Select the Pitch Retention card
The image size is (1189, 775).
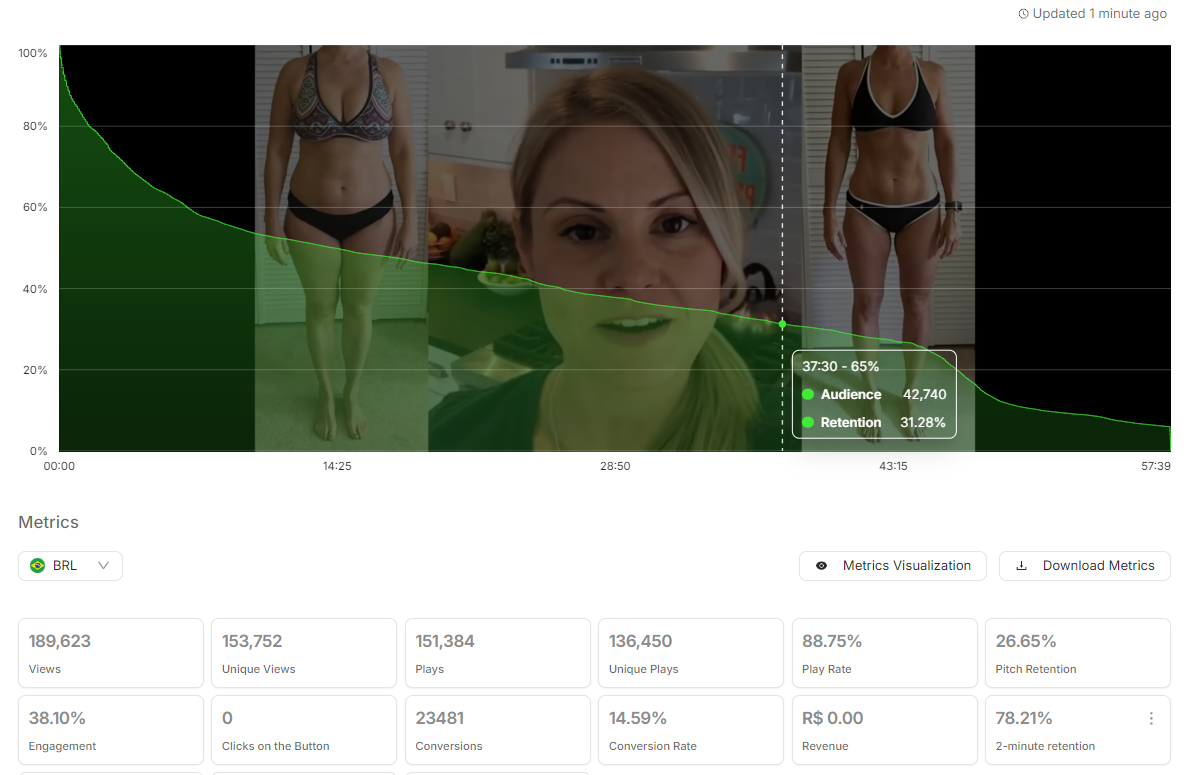[x=1077, y=653]
